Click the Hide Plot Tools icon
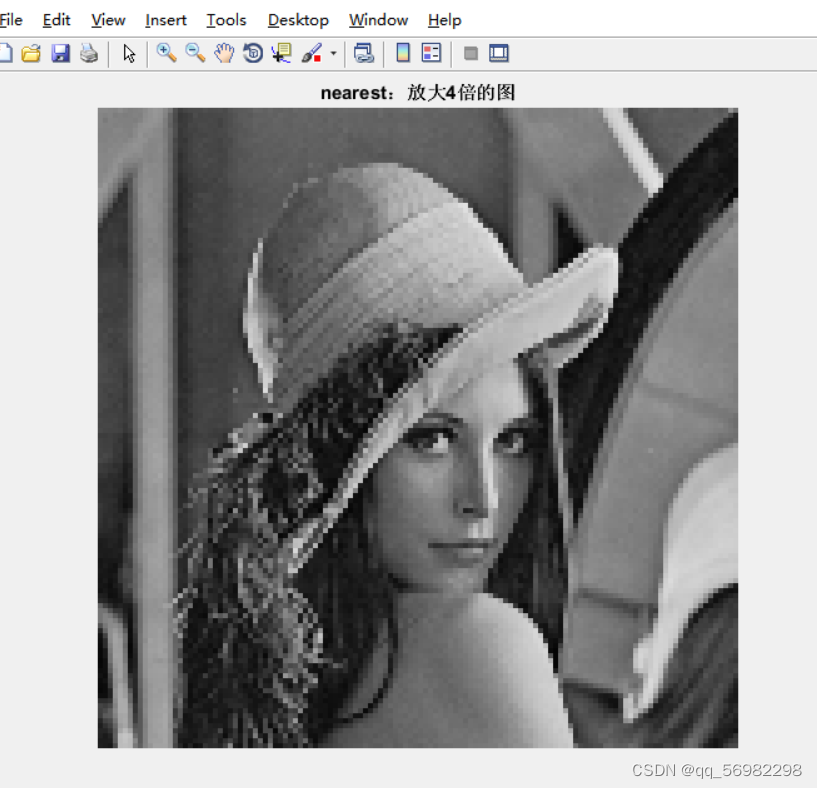The width and height of the screenshot is (817, 788). tap(471, 53)
